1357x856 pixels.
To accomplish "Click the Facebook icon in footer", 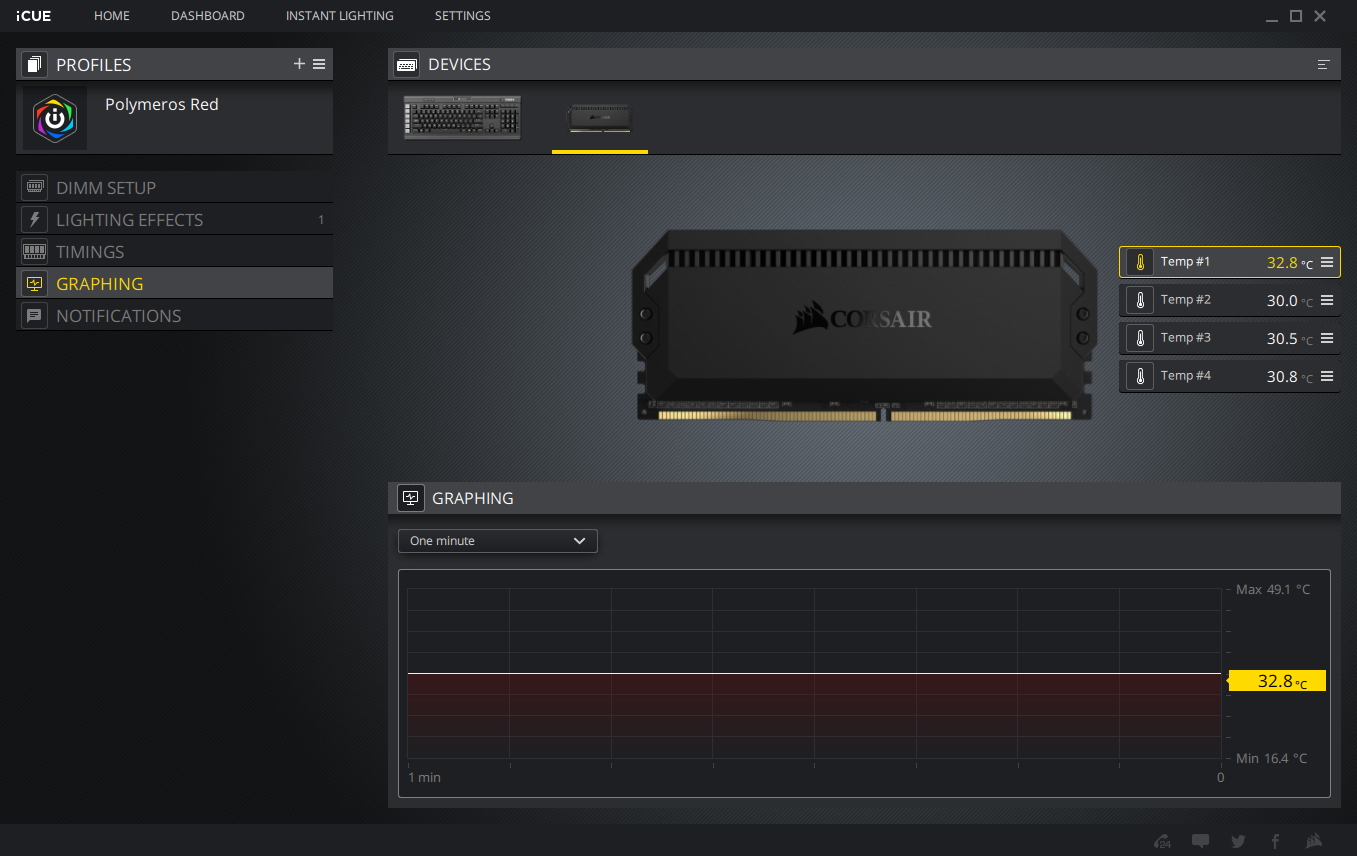I will point(1275,841).
